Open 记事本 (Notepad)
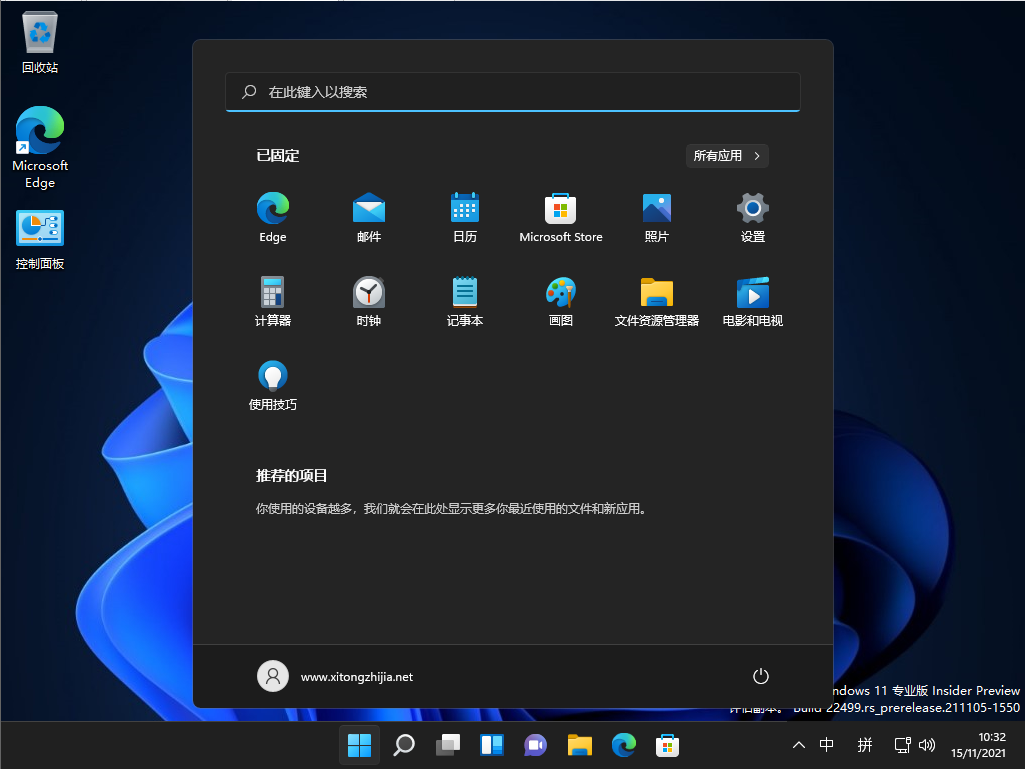The height and width of the screenshot is (769, 1025). 465,301
